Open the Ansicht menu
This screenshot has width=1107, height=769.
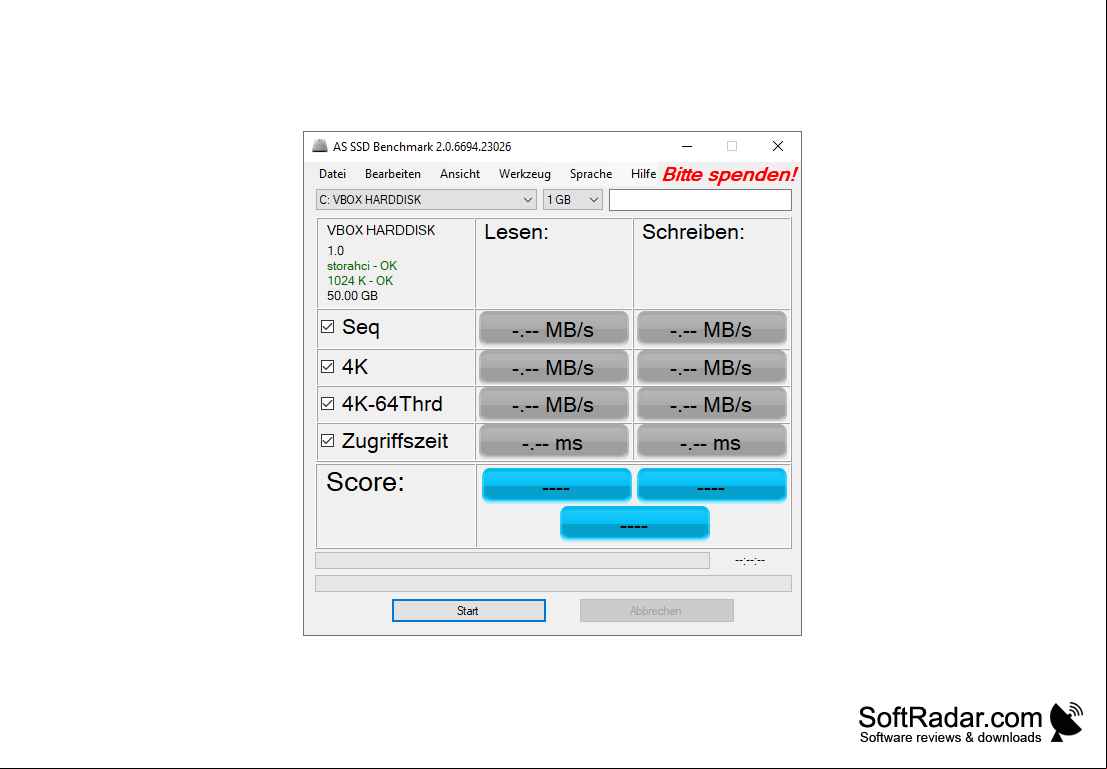click(460, 174)
